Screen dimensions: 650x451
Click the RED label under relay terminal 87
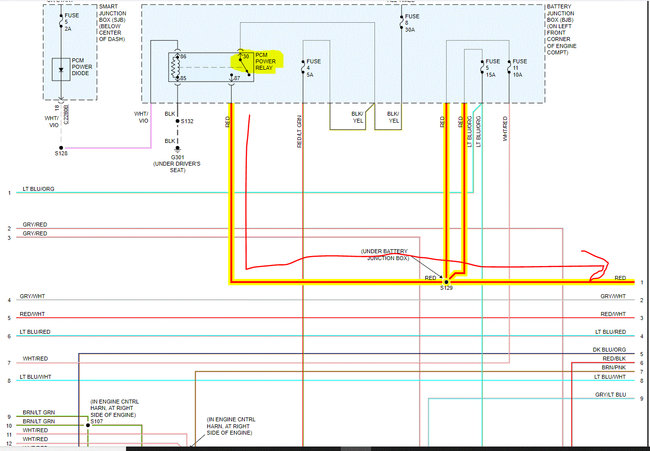click(x=228, y=121)
